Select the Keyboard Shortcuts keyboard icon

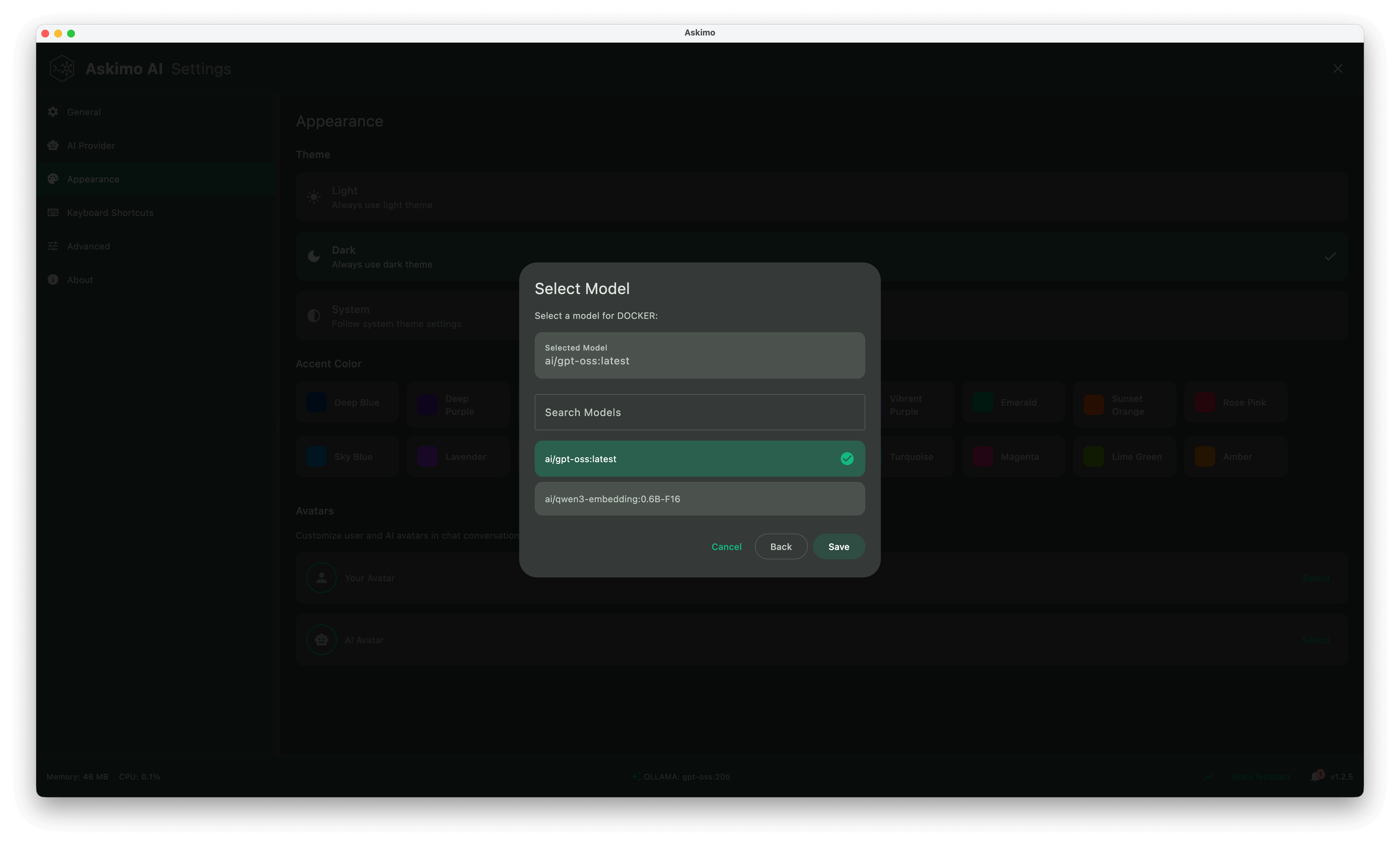[53, 212]
